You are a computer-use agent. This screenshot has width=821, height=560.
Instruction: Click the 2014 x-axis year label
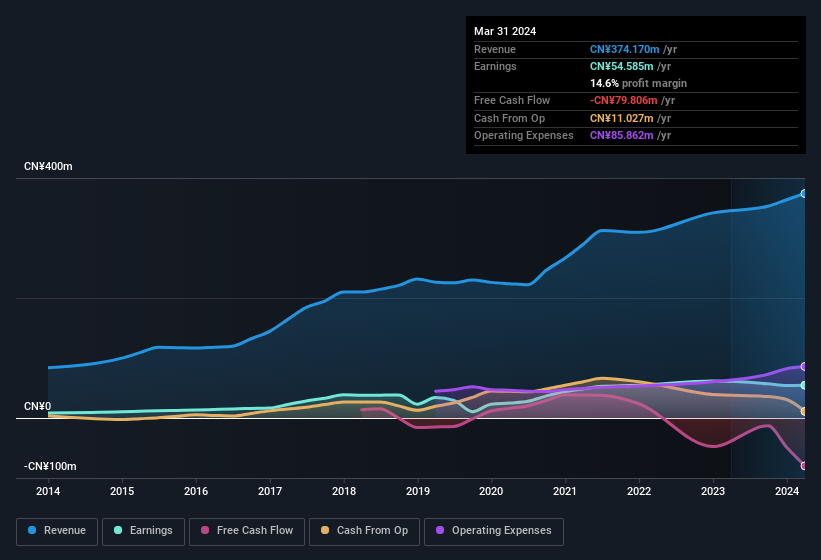pyautogui.click(x=48, y=491)
